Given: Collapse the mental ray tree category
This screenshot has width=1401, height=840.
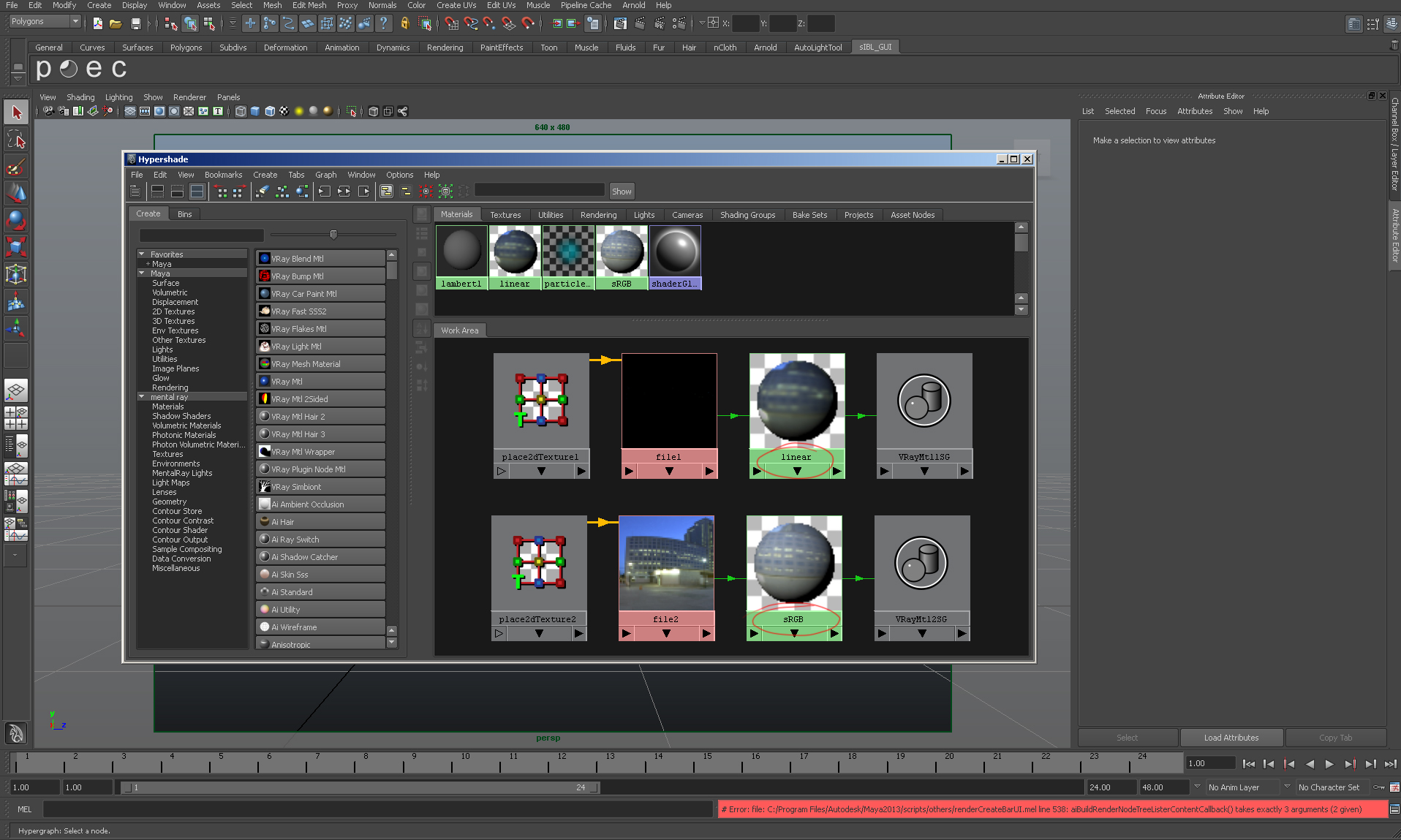Looking at the screenshot, I should [x=141, y=397].
